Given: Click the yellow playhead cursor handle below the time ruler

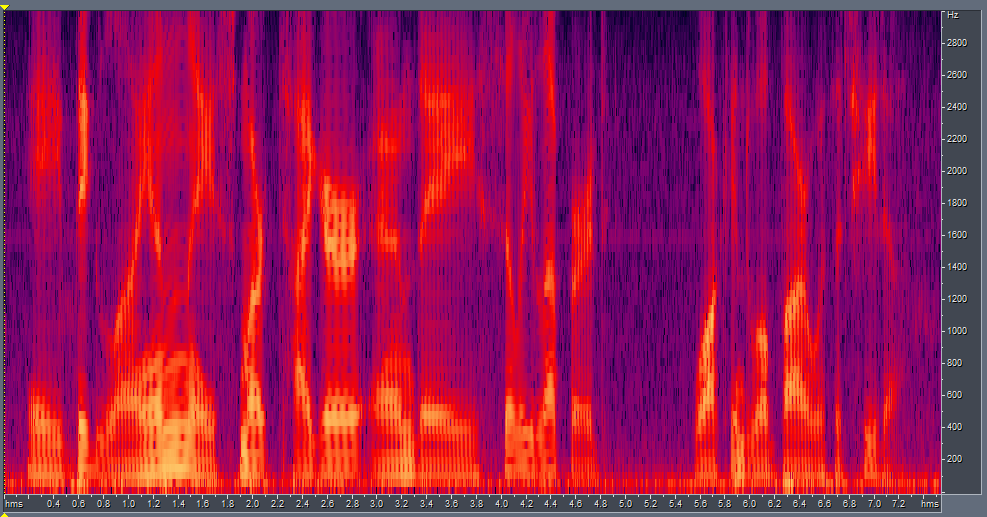Looking at the screenshot, I should (4, 514).
